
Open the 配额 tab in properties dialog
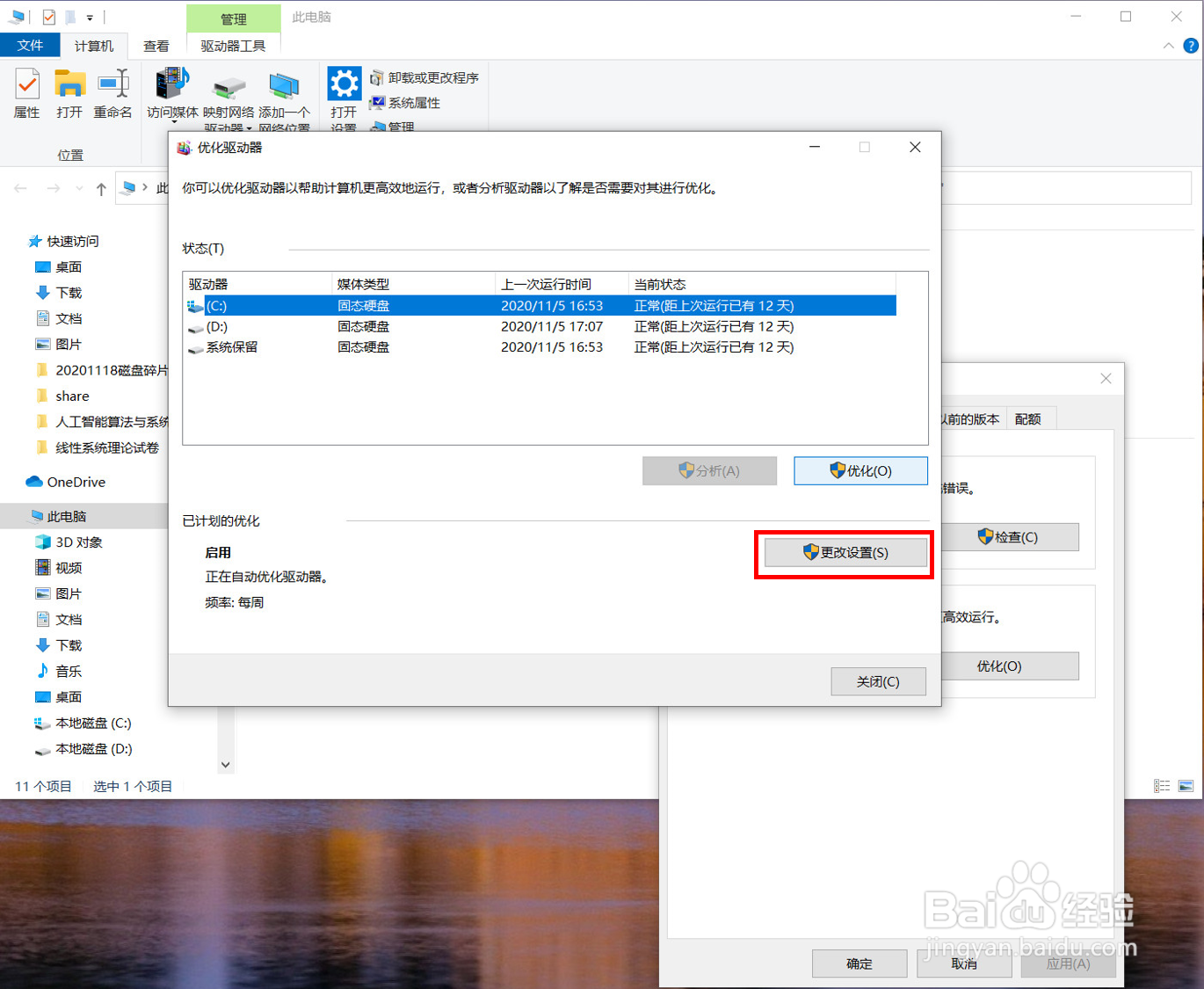(1029, 418)
